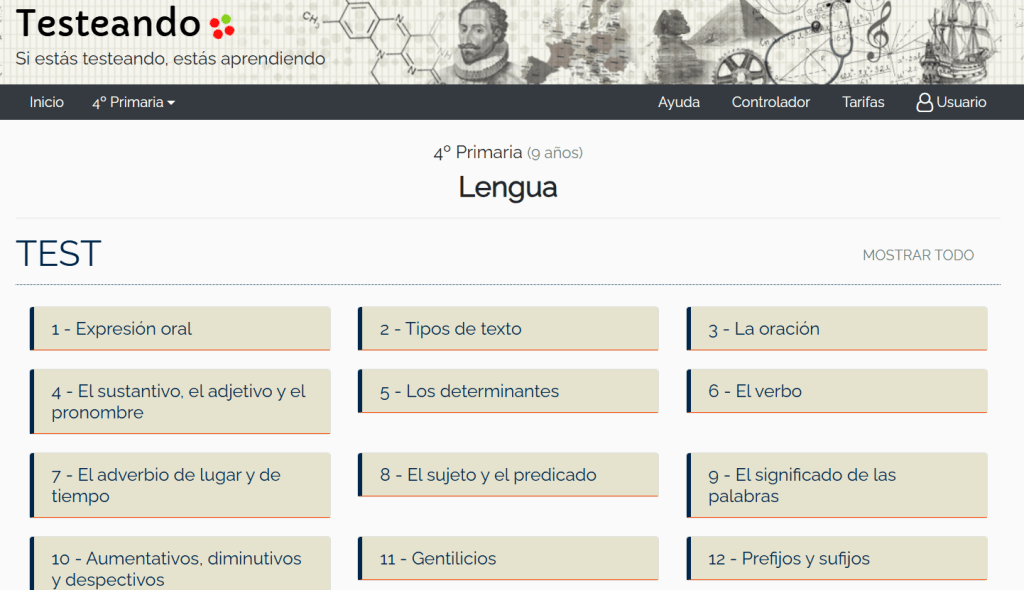Expand the 4º Primaria dropdown menu
This screenshot has height=590, width=1024.
click(133, 102)
